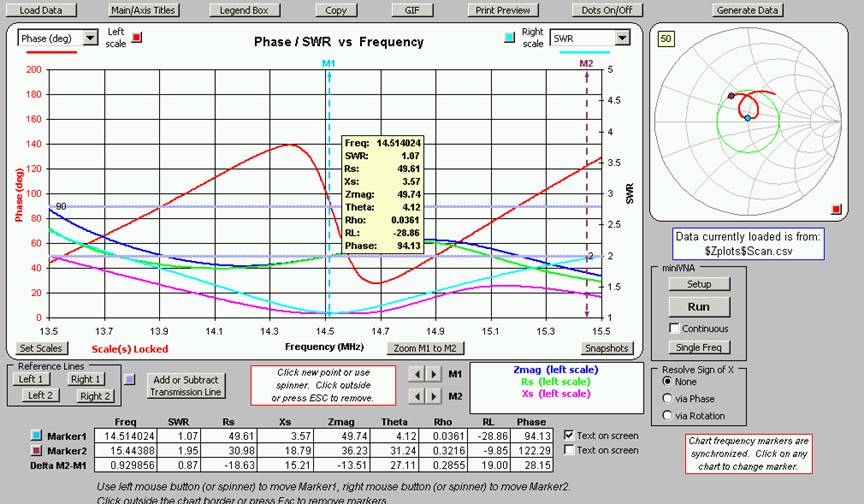This screenshot has width=864, height=504.
Task: Click the cyan Right scale color square
Action: coord(510,37)
